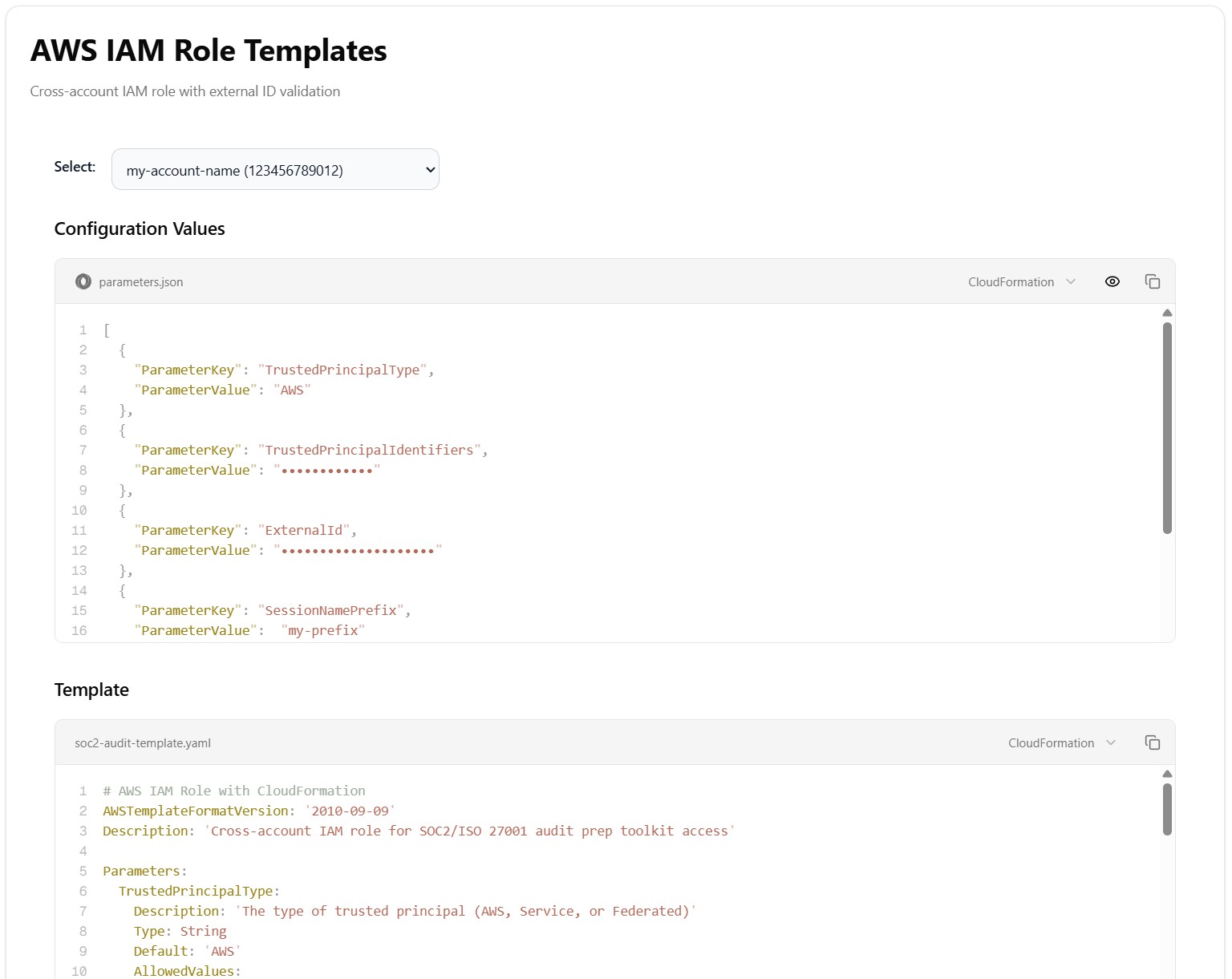Click chevron beside CloudFormation in Configuration Values
1232x979 pixels.
coord(1071,282)
